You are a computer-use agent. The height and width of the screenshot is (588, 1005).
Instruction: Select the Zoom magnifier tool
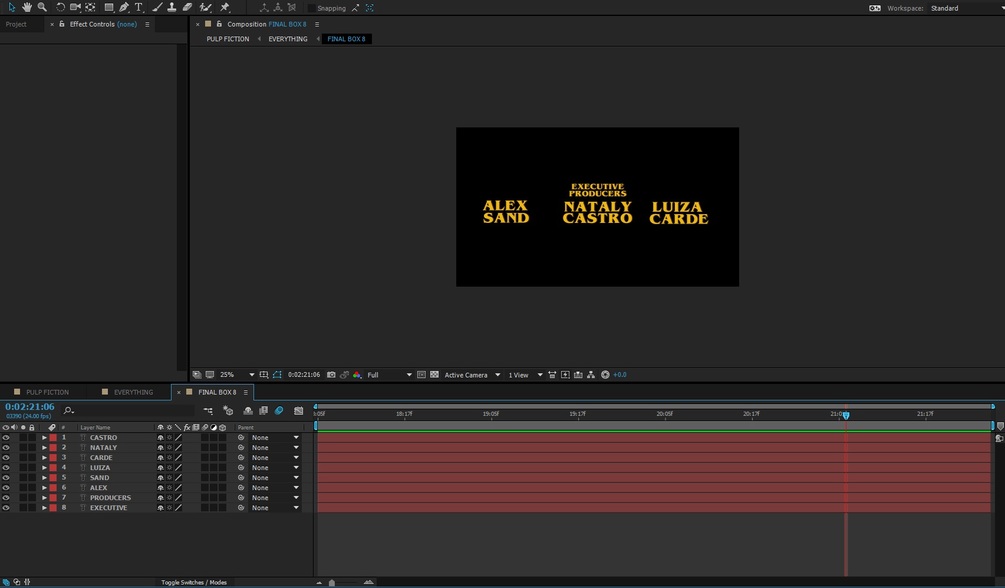coord(42,8)
